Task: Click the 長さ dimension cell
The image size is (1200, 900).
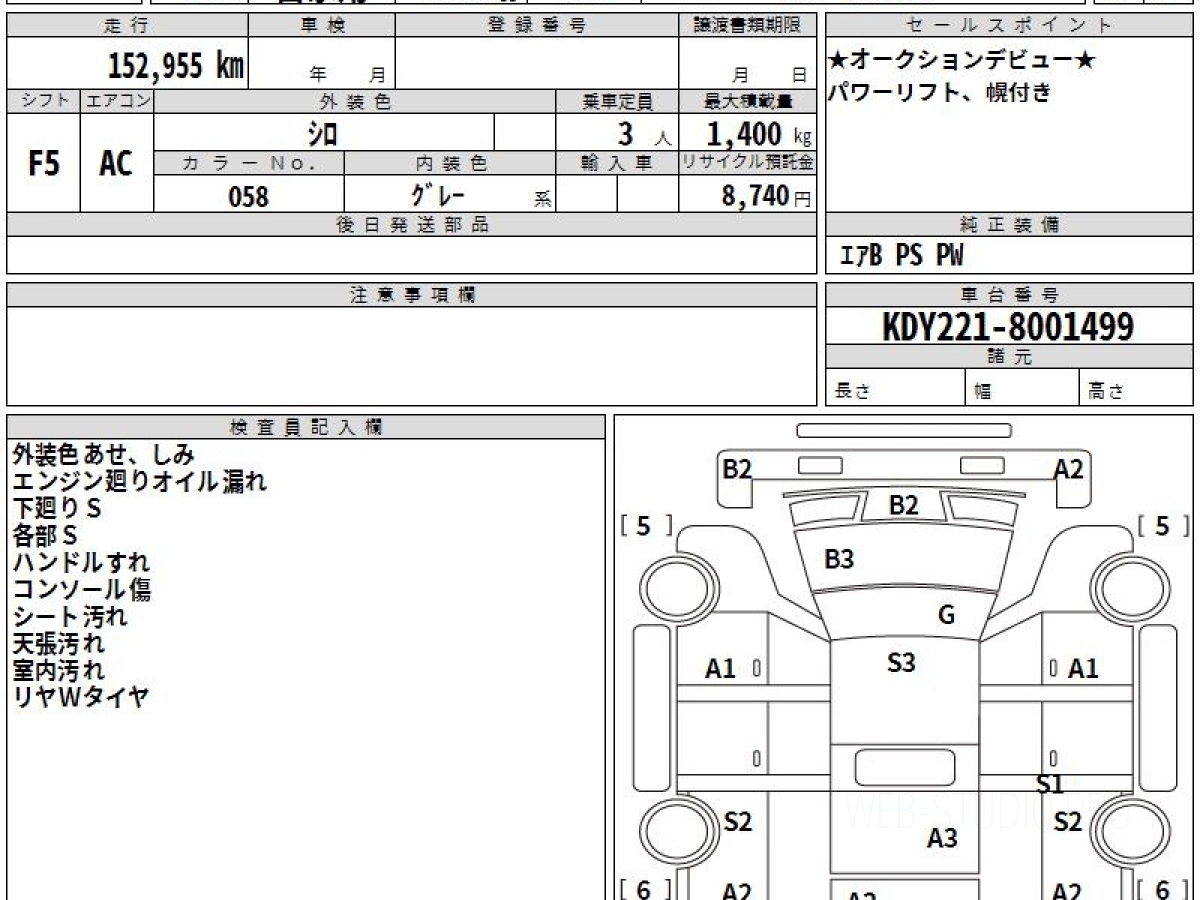Action: (896, 388)
